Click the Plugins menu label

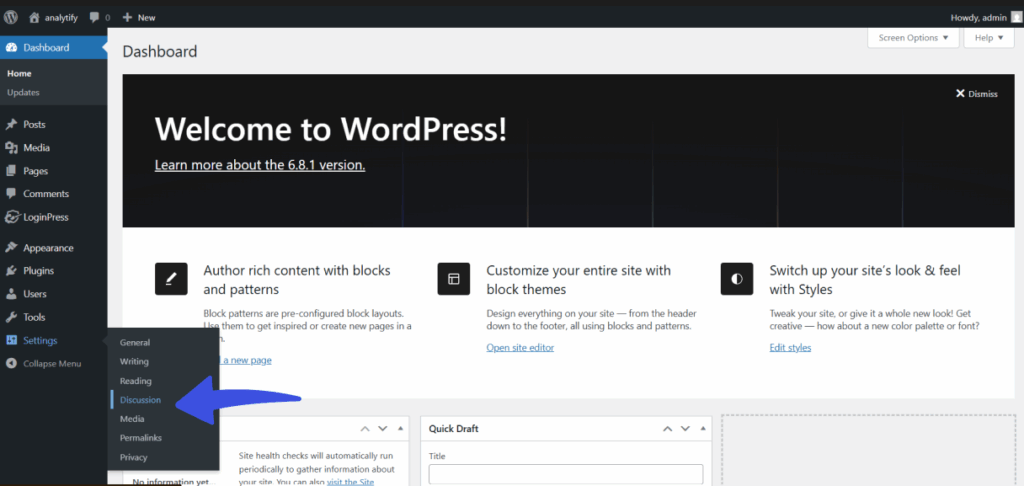[39, 270]
